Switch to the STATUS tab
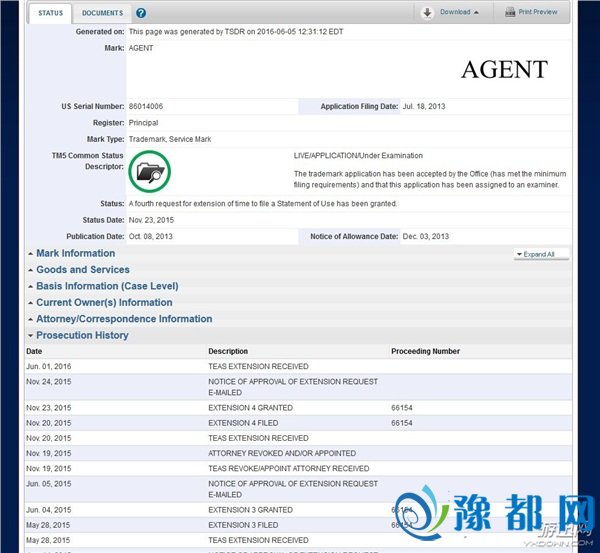The image size is (600, 553). (50, 13)
